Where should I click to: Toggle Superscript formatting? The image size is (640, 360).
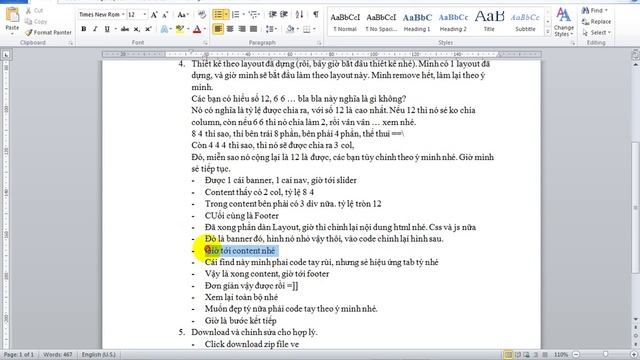click(x=148, y=29)
